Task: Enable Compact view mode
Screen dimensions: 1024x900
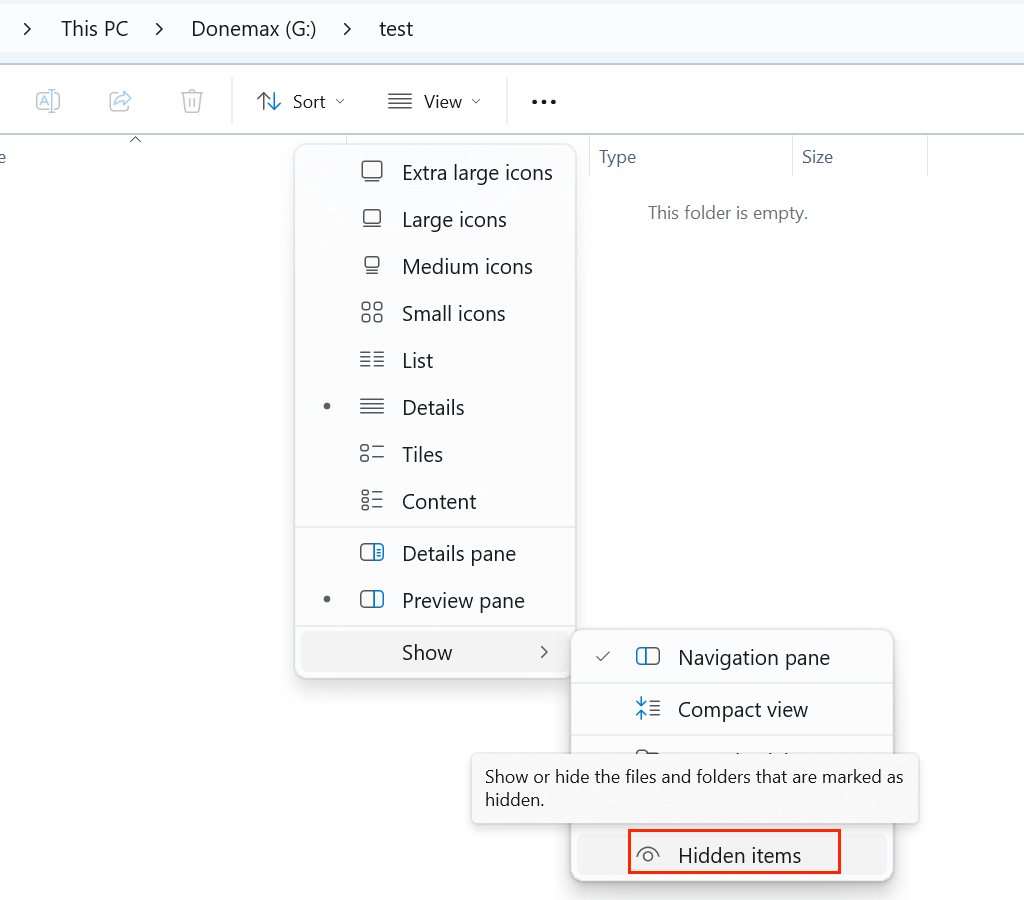Action: coord(743,709)
